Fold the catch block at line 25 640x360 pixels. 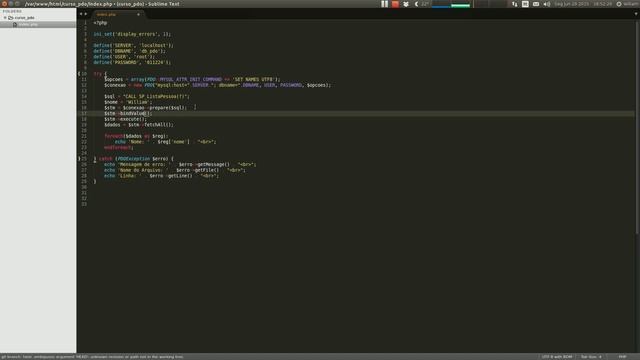79,158
